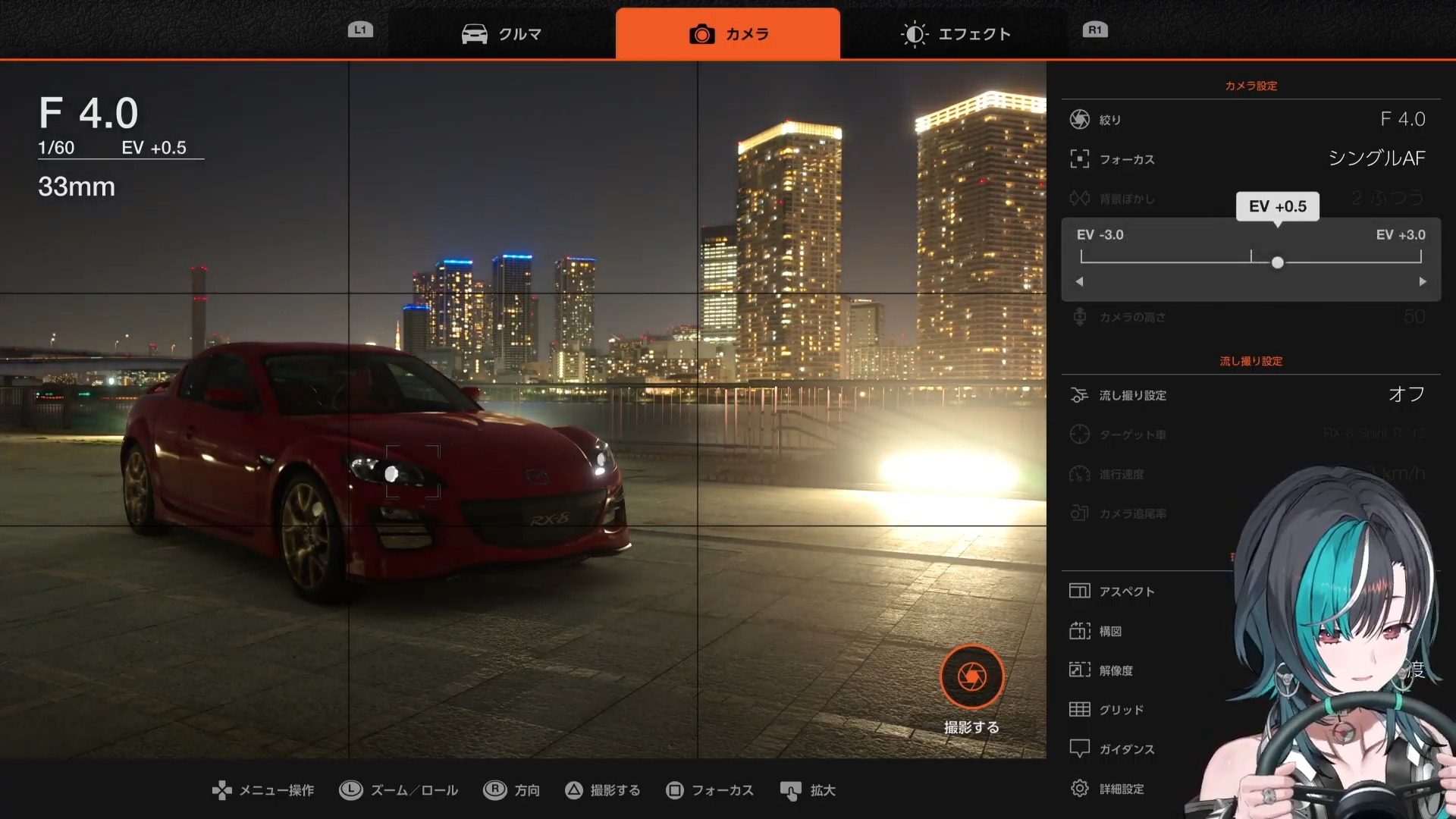
Task: Click the アスペクト aspect ratio icon
Action: 1079,591
